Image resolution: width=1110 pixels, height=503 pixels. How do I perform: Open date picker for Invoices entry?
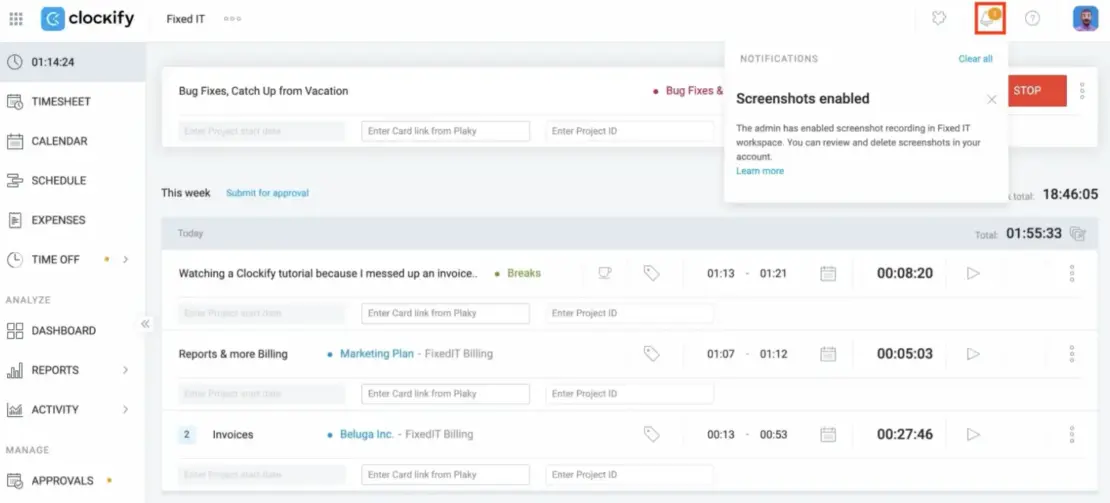pyautogui.click(x=828, y=434)
